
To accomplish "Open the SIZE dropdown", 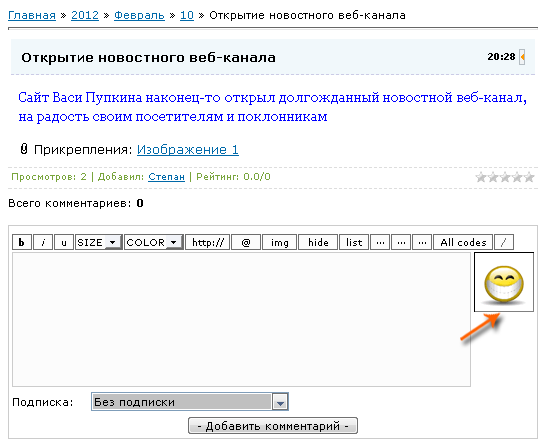I will coord(99,242).
